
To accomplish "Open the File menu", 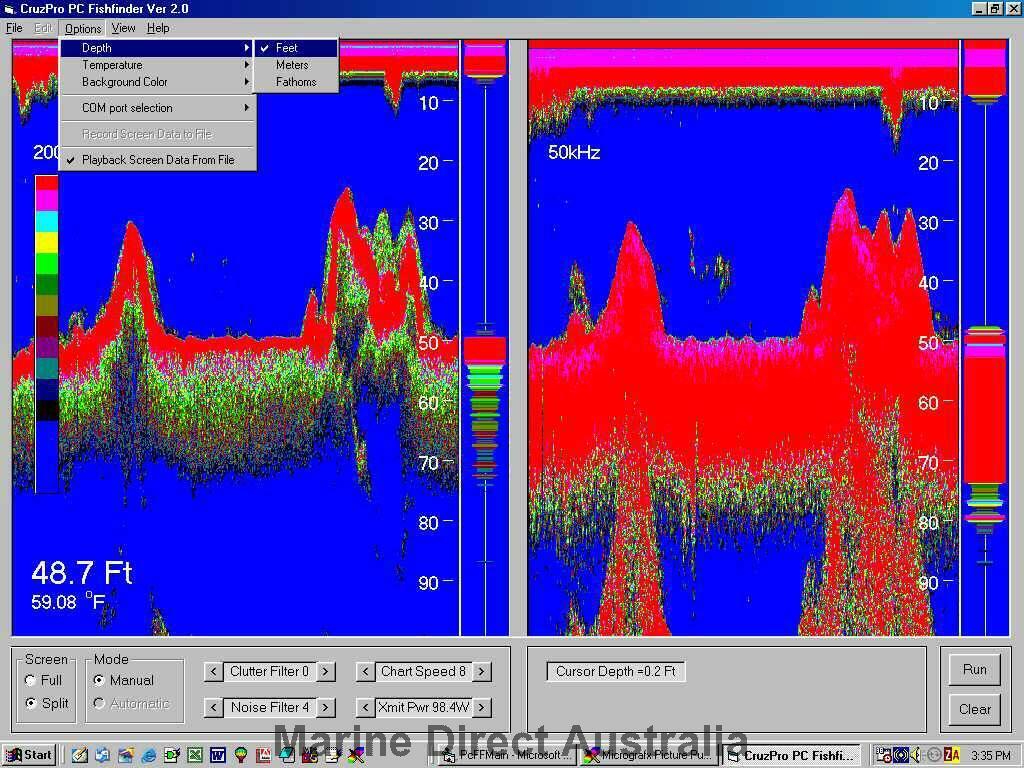I will (14, 28).
